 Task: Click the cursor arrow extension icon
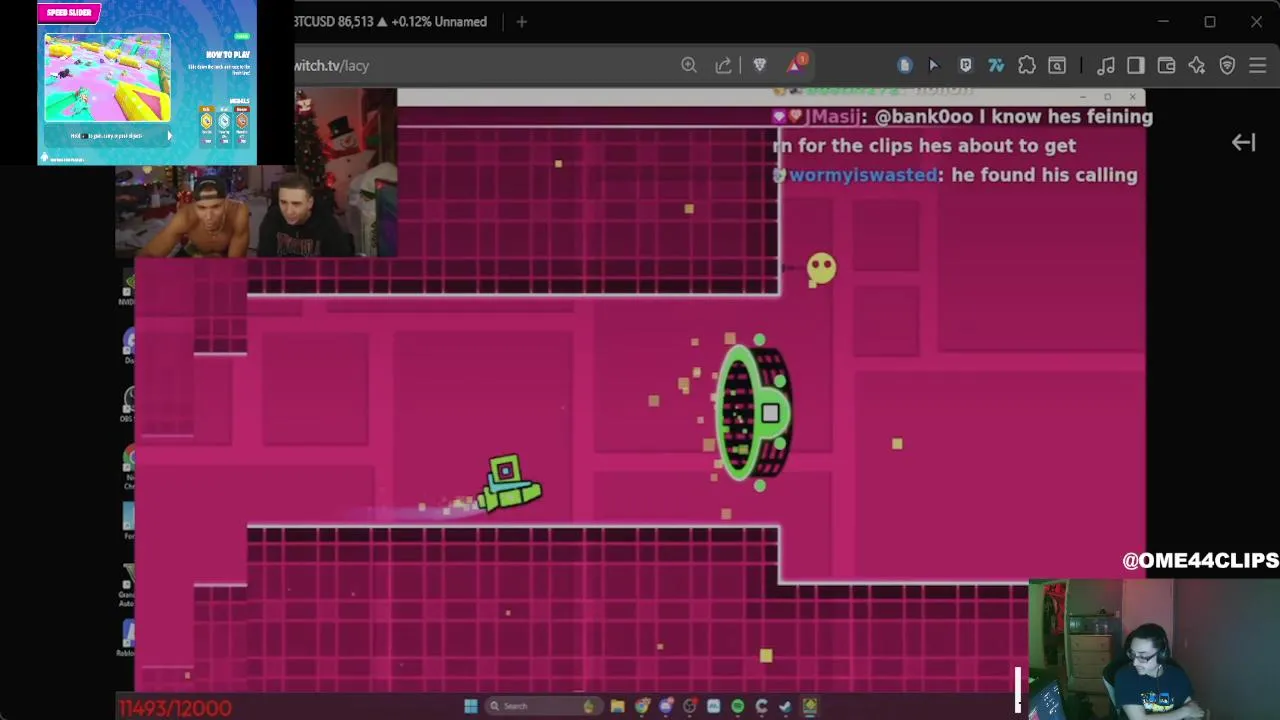pyautogui.click(x=934, y=65)
